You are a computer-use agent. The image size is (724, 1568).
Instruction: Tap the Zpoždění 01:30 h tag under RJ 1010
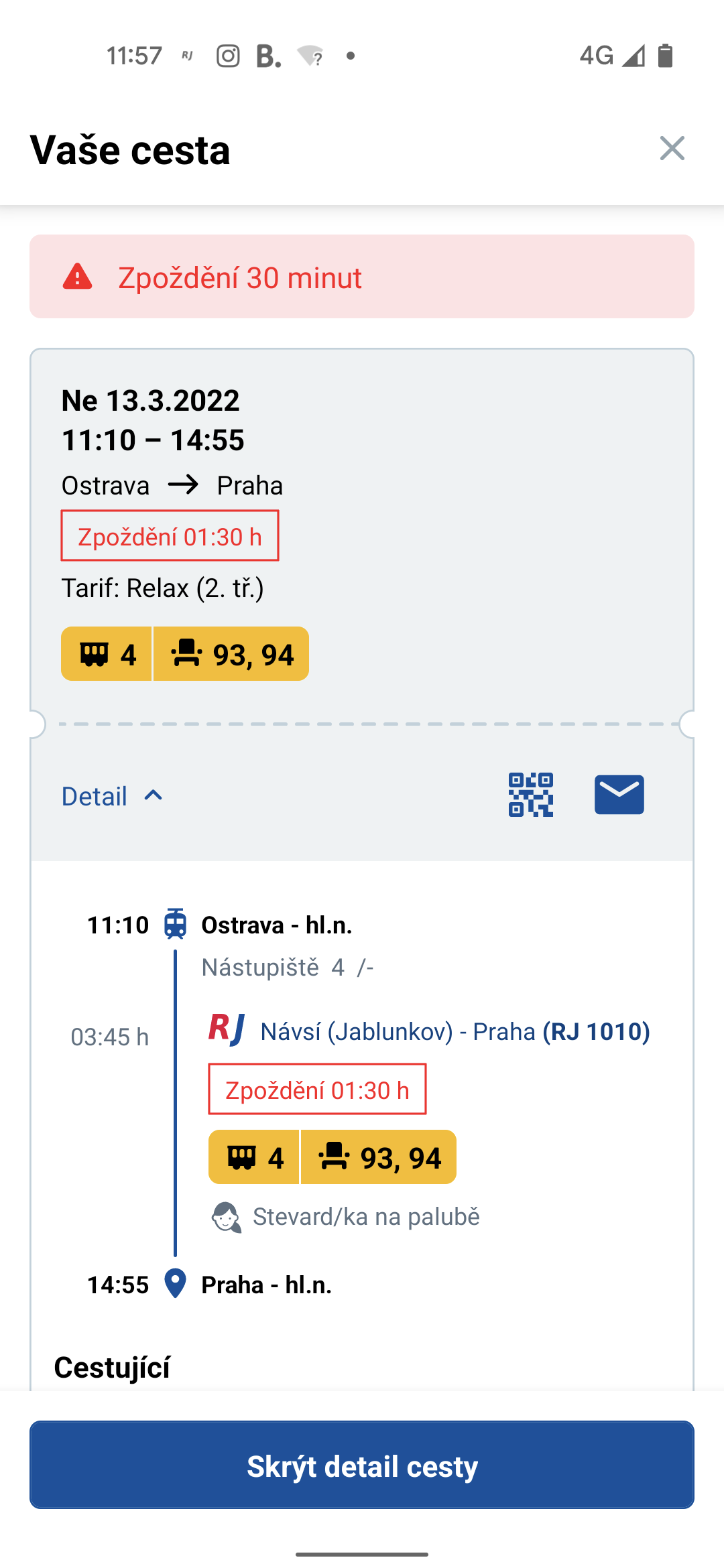(x=317, y=1090)
